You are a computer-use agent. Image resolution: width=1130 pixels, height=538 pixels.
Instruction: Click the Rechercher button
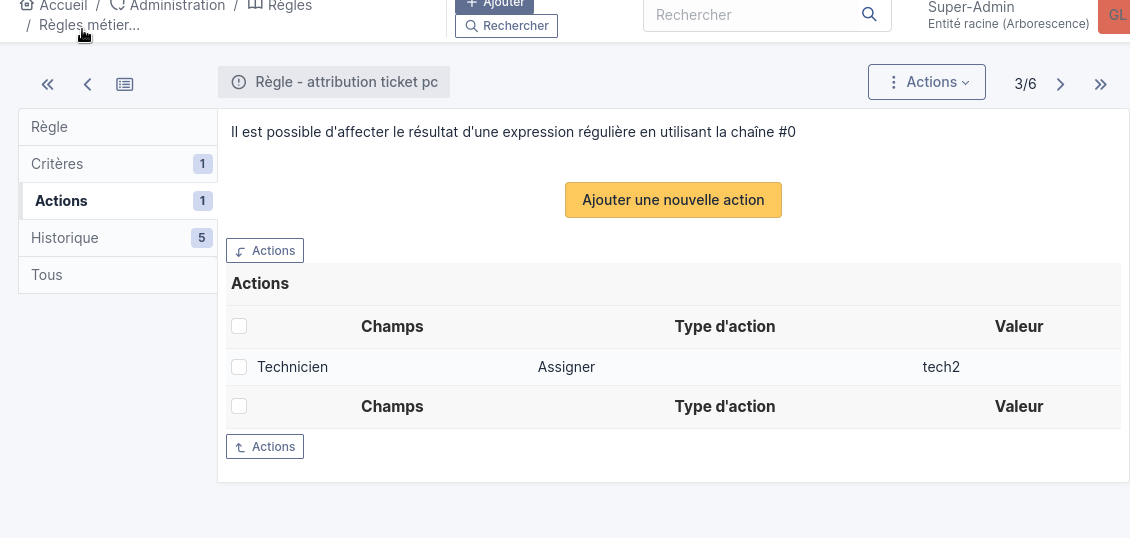[506, 26]
